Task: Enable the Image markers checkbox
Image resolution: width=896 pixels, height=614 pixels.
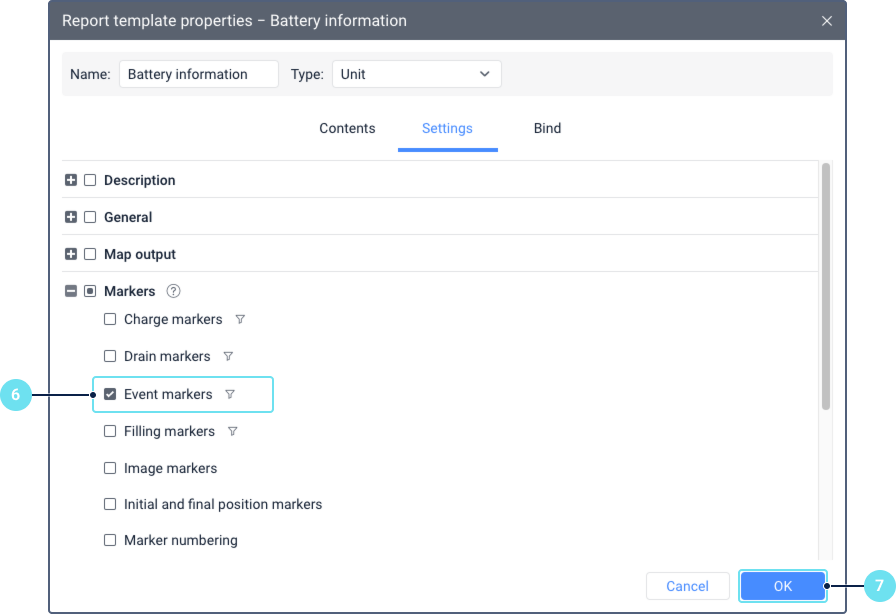Action: coord(110,468)
